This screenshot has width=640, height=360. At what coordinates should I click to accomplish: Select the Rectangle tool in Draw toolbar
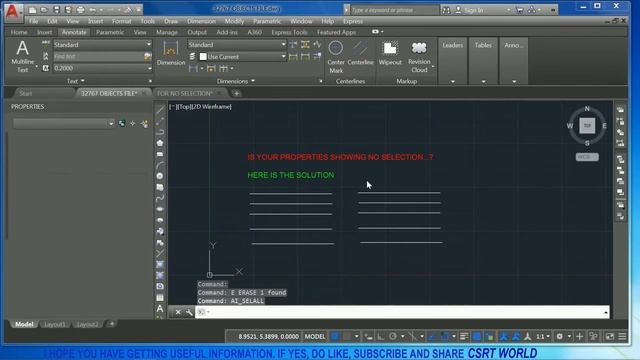click(160, 154)
